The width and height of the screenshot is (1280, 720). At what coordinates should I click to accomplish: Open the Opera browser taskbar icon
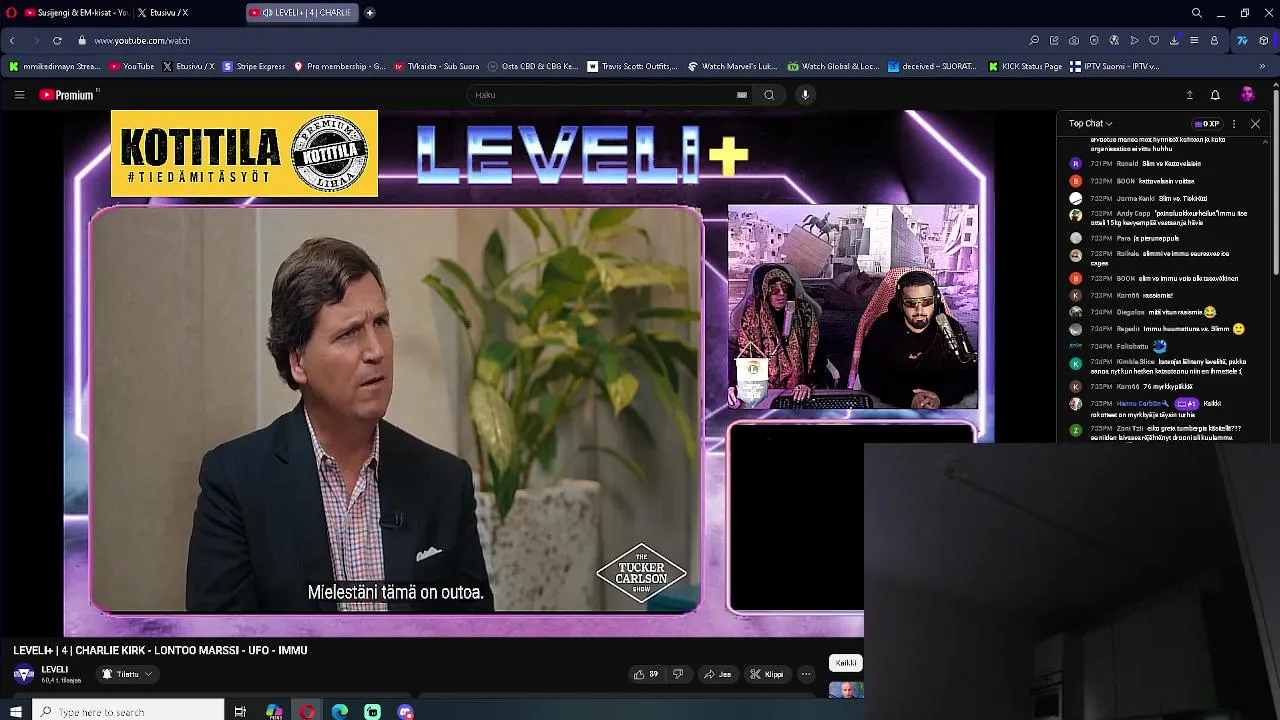pyautogui.click(x=307, y=712)
